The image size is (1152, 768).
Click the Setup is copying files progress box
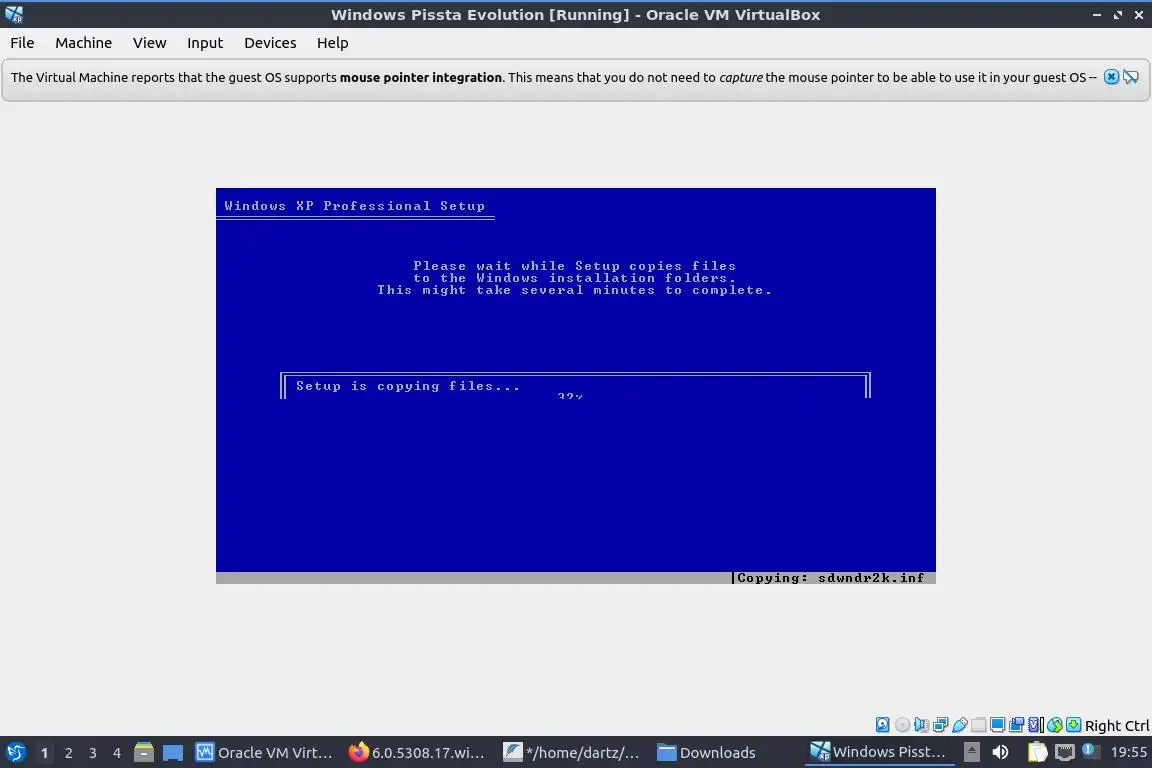coord(575,386)
